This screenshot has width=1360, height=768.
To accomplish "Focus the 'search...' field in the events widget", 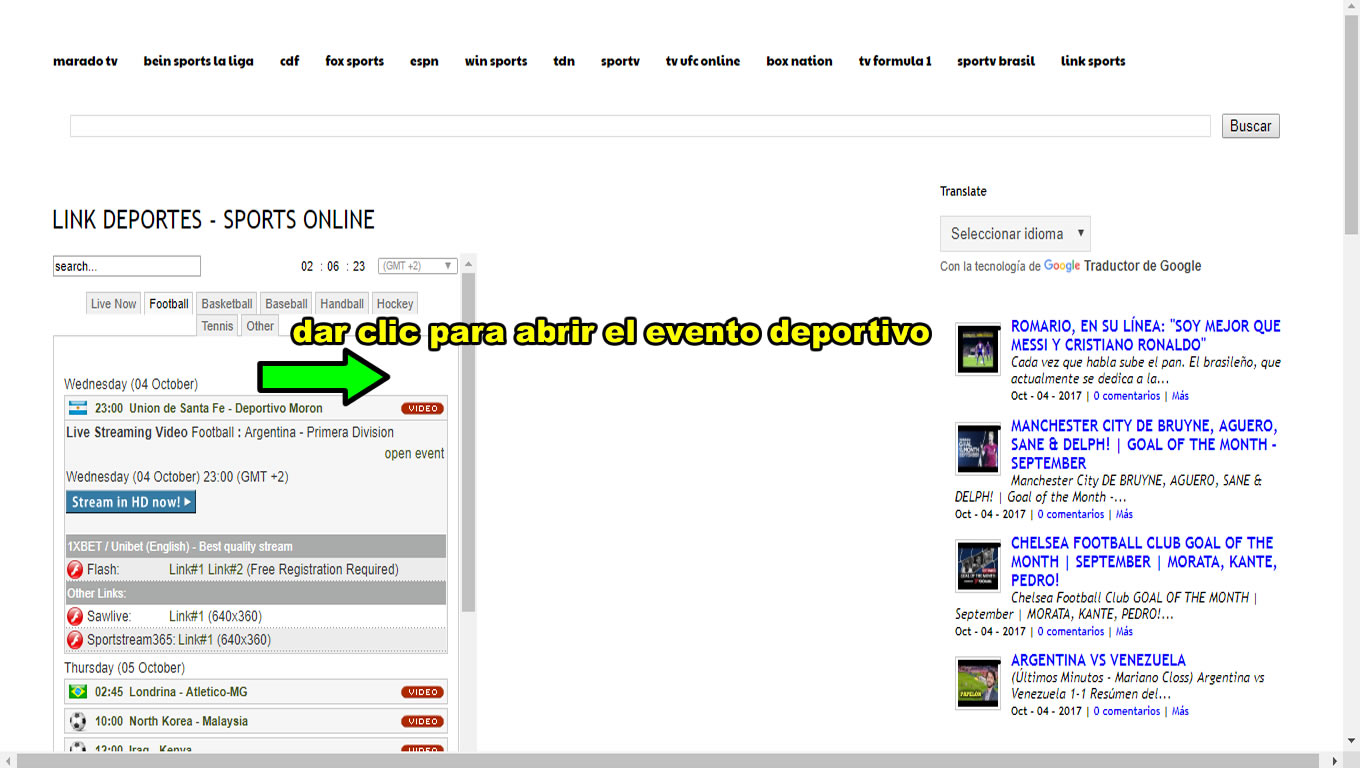I will (x=127, y=266).
